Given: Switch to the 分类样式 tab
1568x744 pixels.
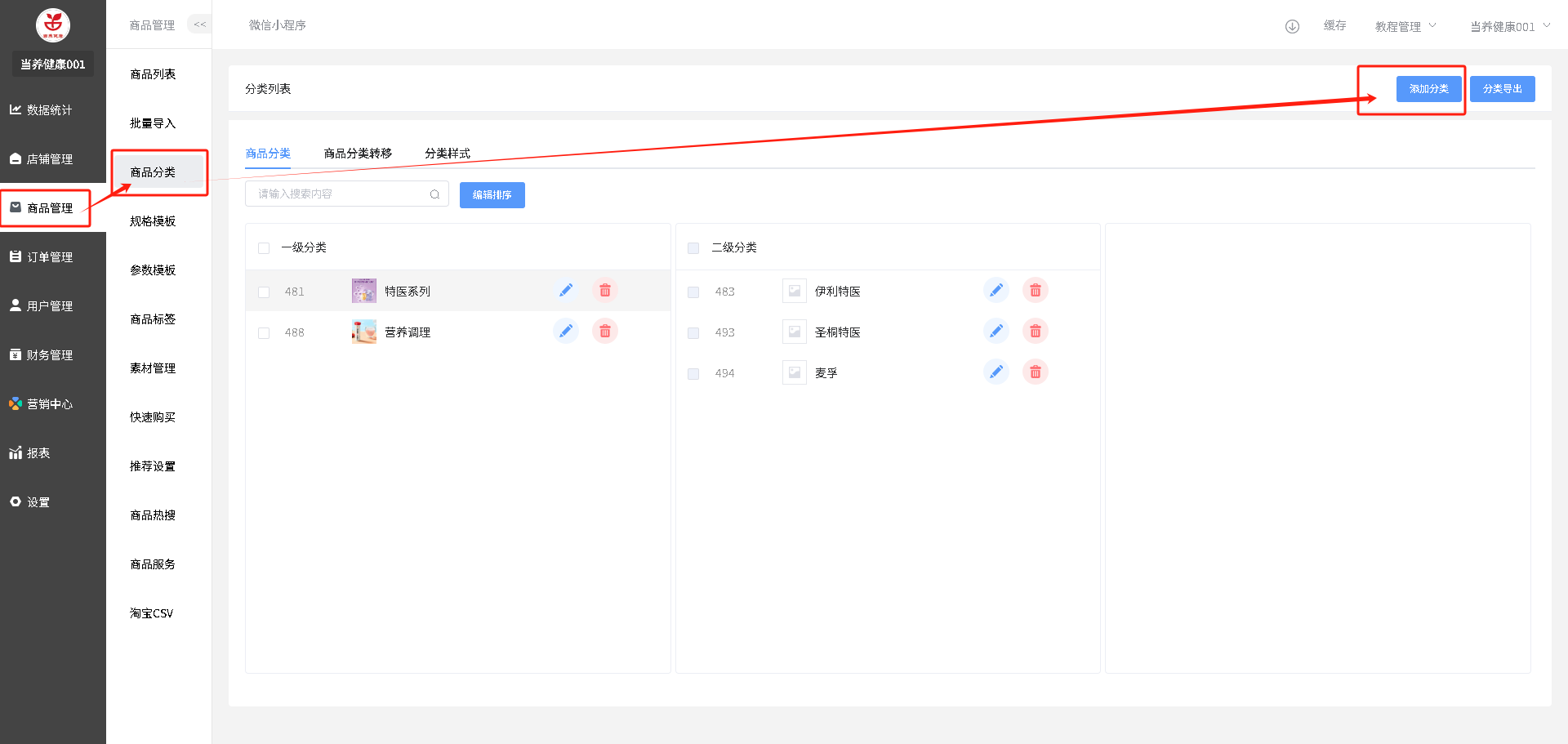Looking at the screenshot, I should click(447, 154).
